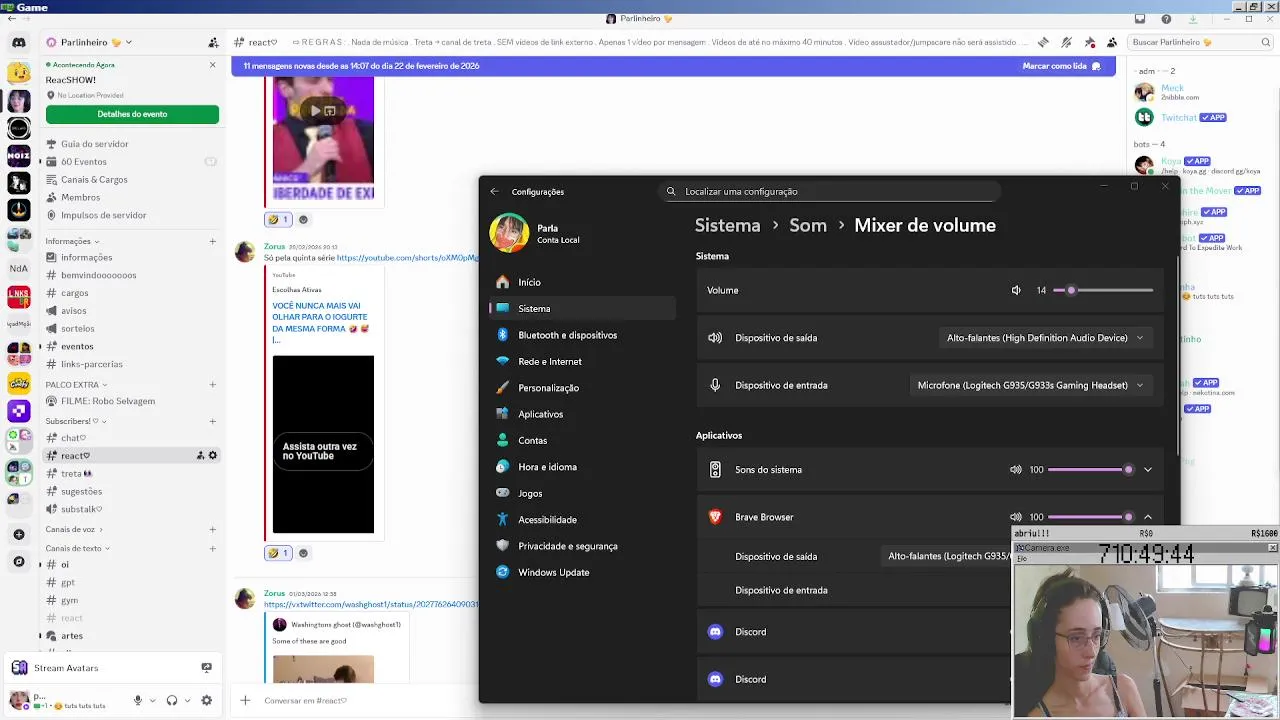Open pinned messages icon in header

(1089, 43)
